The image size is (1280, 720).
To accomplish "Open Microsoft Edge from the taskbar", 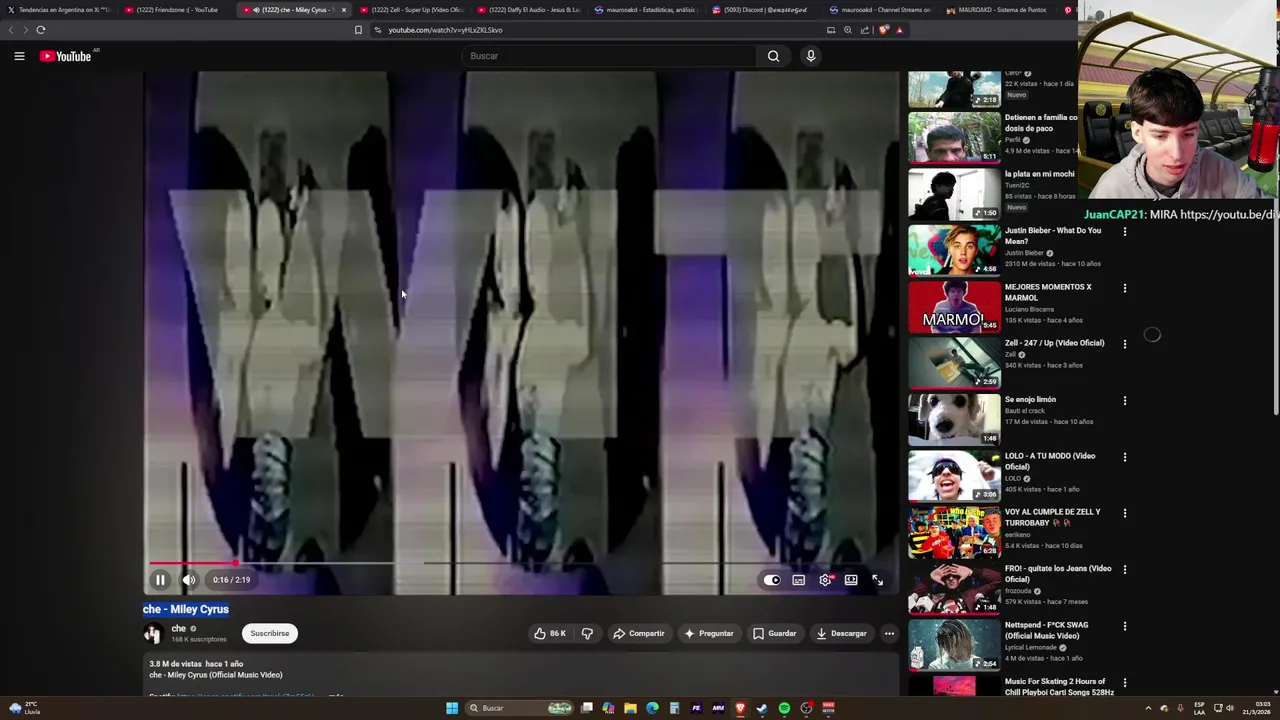I will click(652, 708).
